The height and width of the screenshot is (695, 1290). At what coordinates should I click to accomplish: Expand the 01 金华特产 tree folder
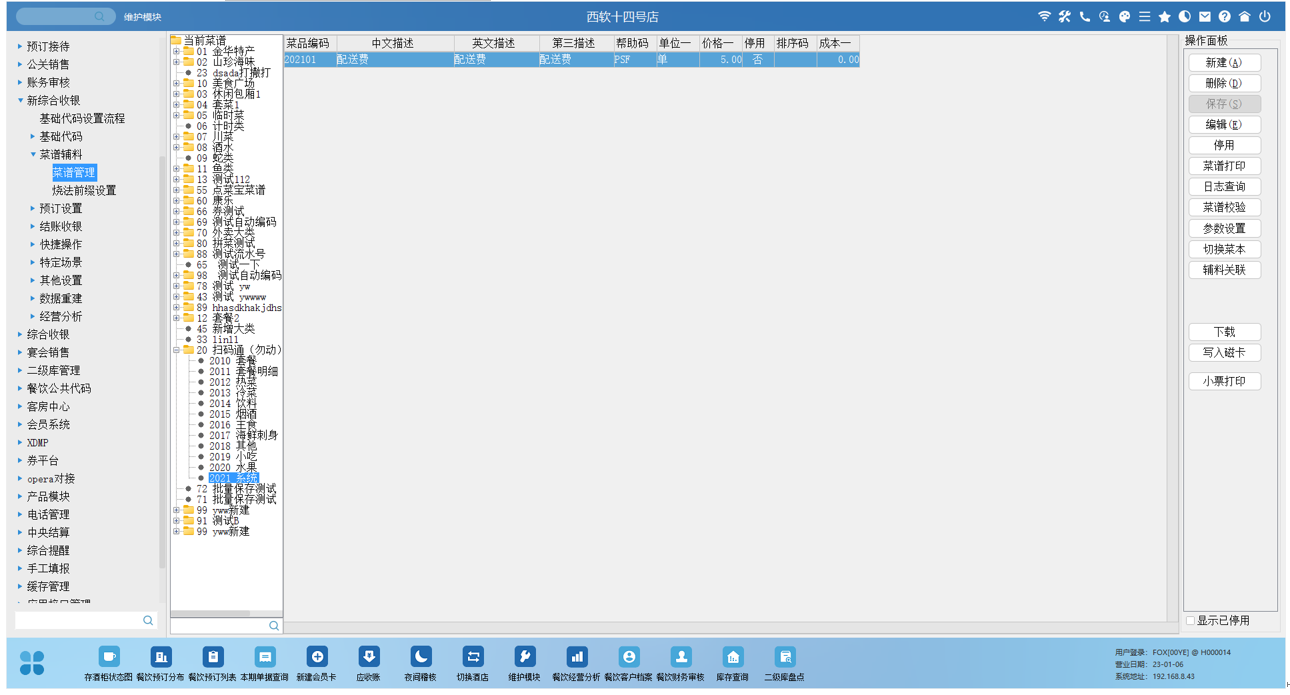[x=176, y=52]
